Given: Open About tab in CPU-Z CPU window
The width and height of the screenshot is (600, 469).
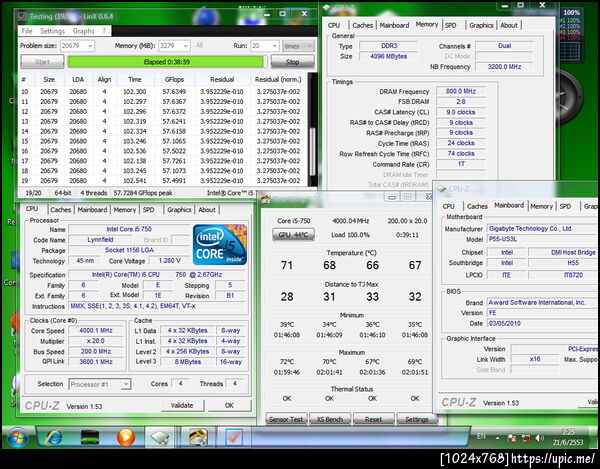Looking at the screenshot, I should [207, 210].
